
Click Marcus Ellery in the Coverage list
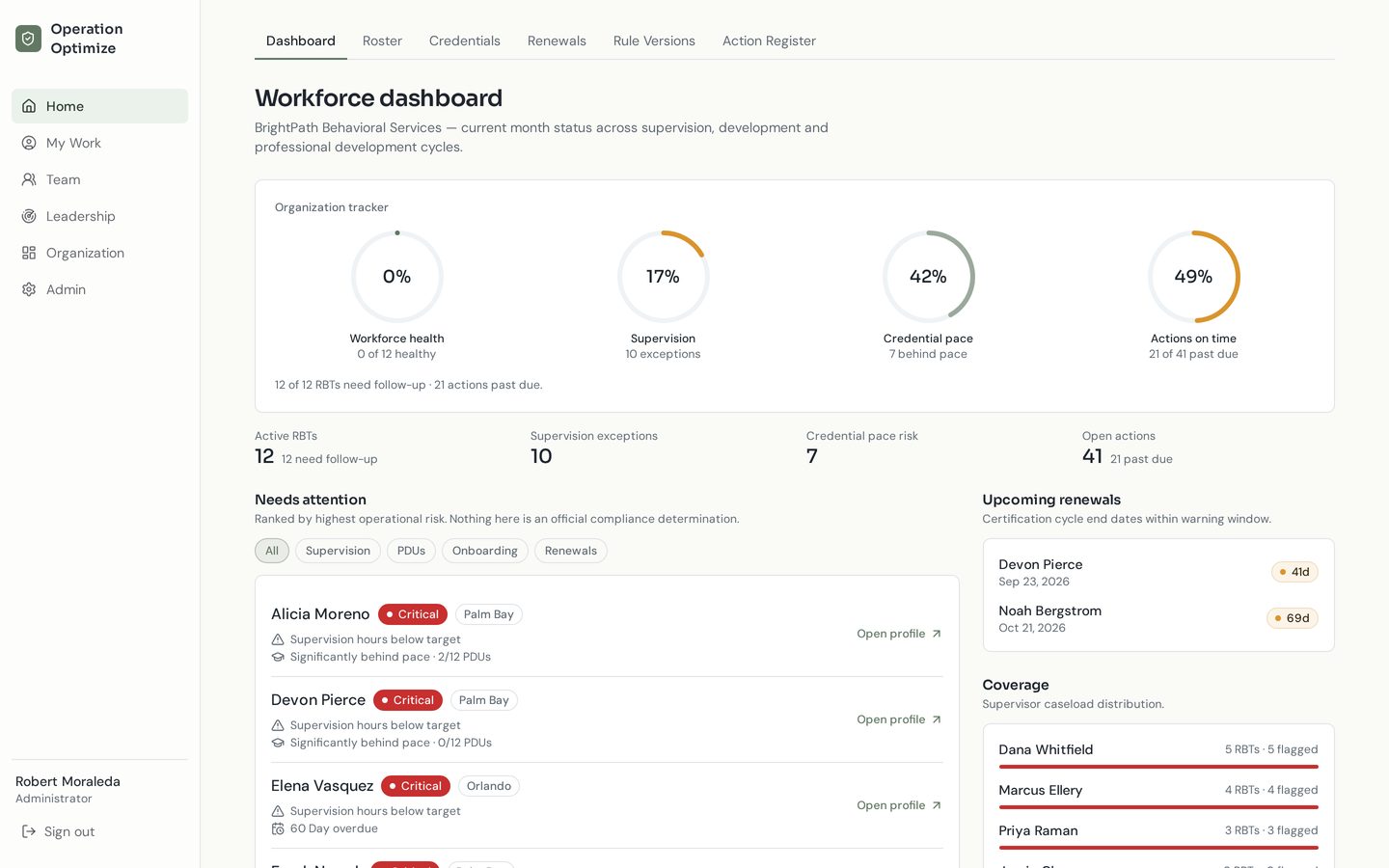click(x=1040, y=790)
